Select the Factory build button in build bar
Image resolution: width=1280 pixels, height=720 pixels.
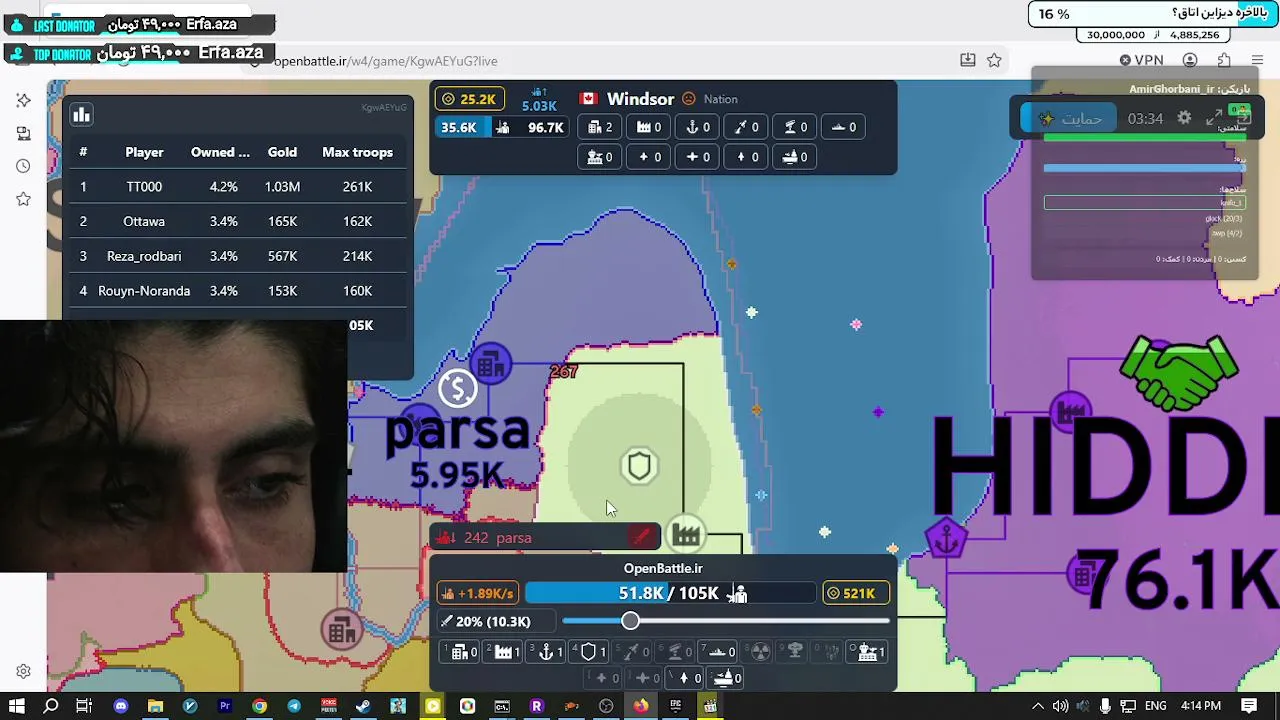(504, 652)
